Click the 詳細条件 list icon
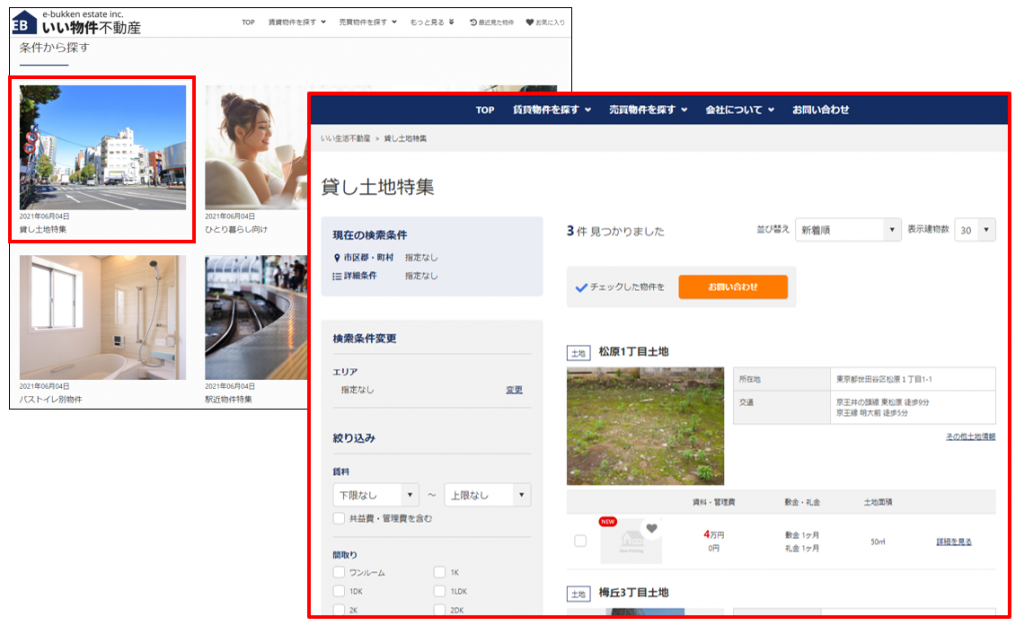The width and height of the screenshot is (1024, 626). pyautogui.click(x=337, y=275)
